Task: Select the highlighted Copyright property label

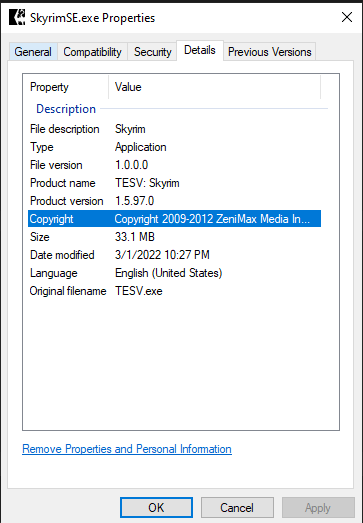Action: click(51, 219)
